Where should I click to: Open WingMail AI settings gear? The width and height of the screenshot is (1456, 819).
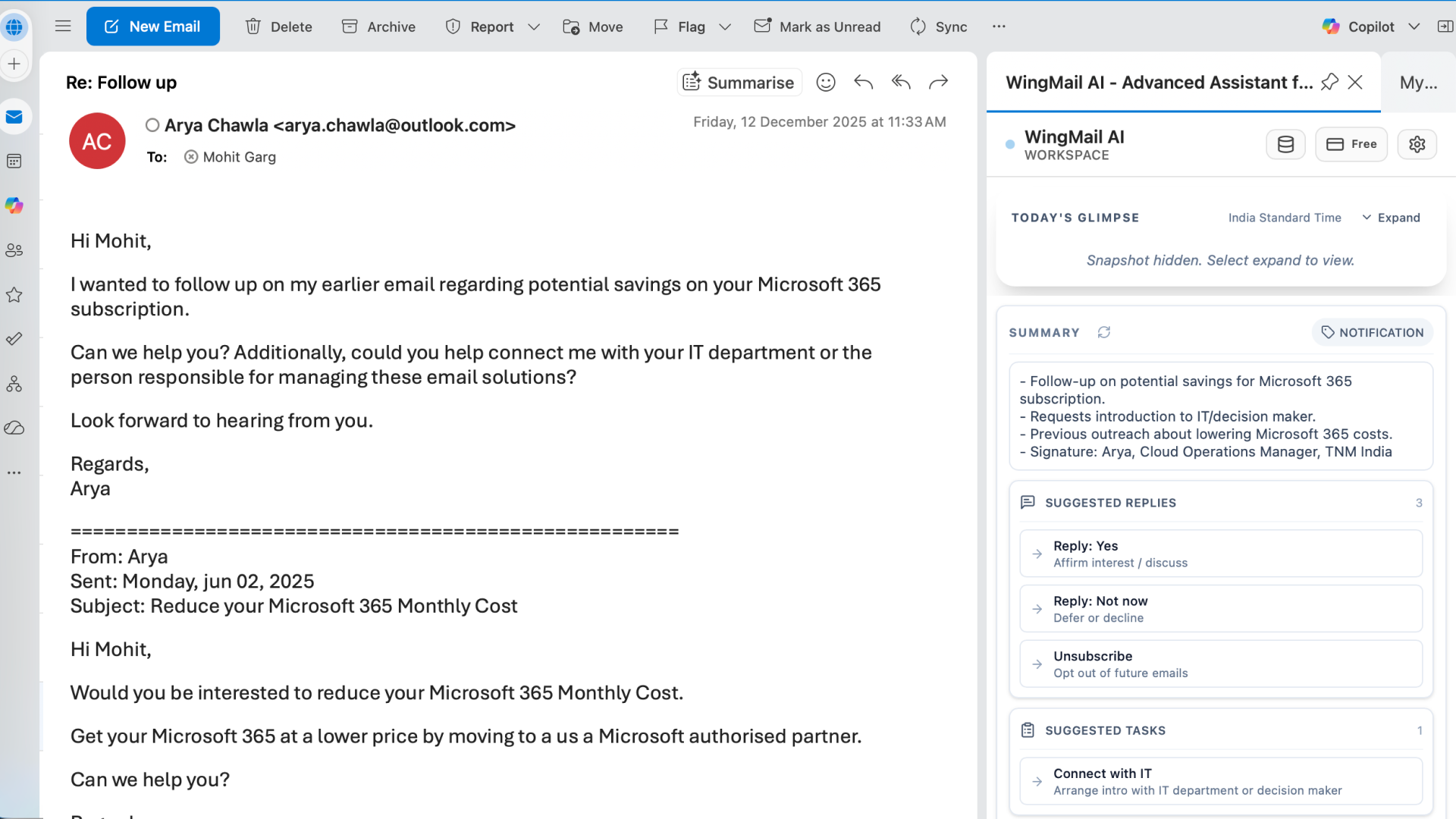(1417, 144)
